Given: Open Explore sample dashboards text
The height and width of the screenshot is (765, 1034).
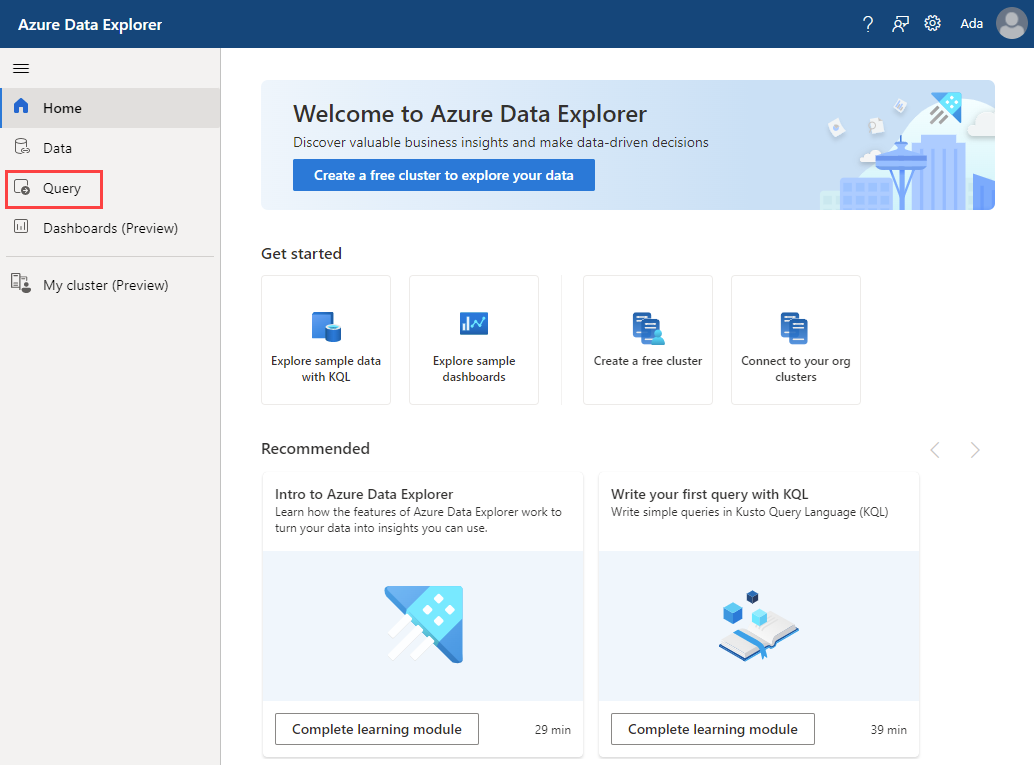Looking at the screenshot, I should [x=474, y=369].
